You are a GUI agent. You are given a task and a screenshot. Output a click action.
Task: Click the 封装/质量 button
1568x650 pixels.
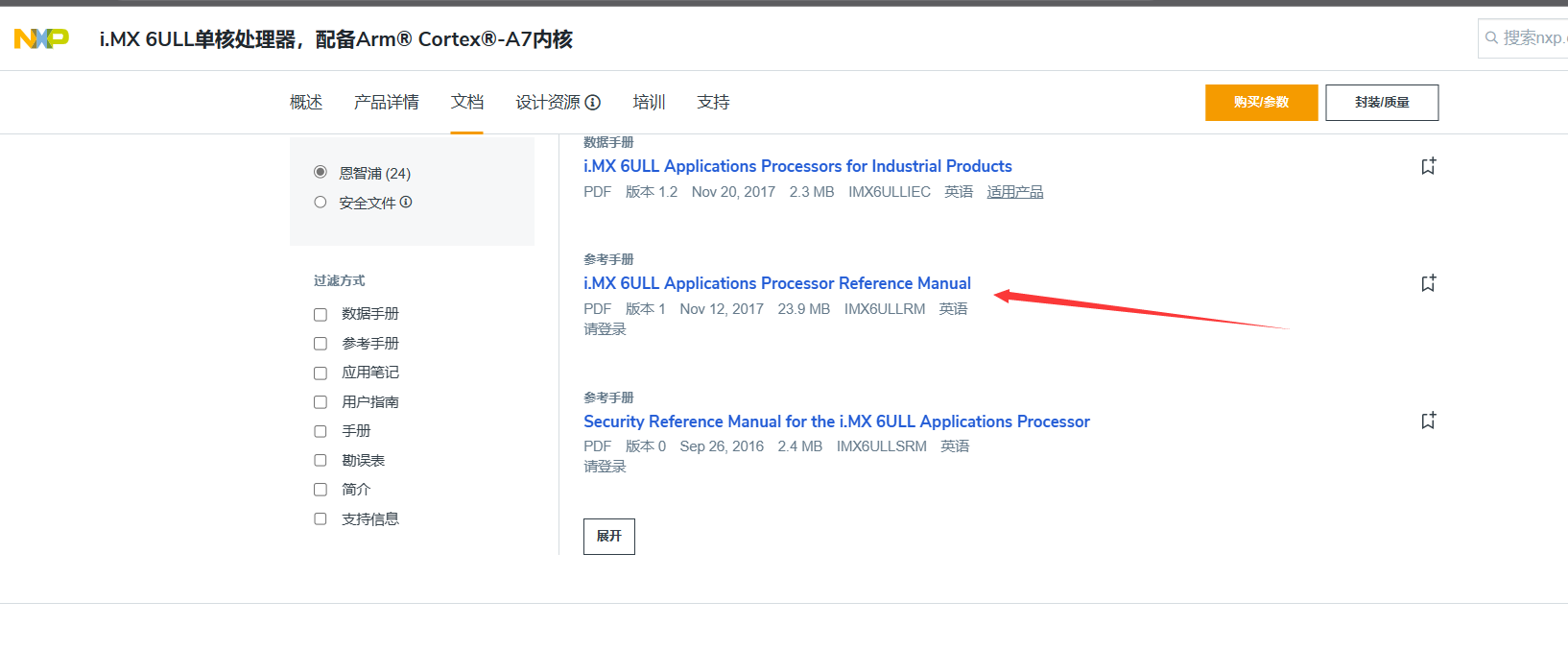click(x=1382, y=103)
